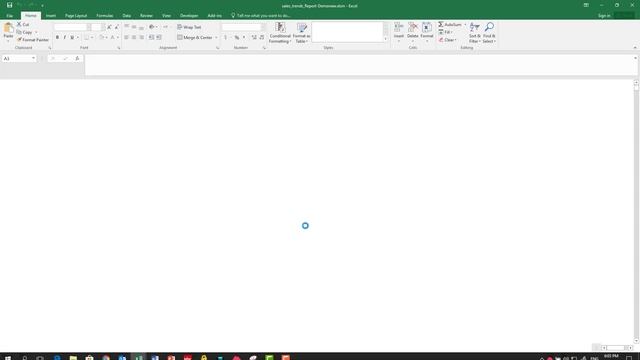Cut the selection with the scissors icon
Screen dimensions: 640x360
[x=19, y=24]
